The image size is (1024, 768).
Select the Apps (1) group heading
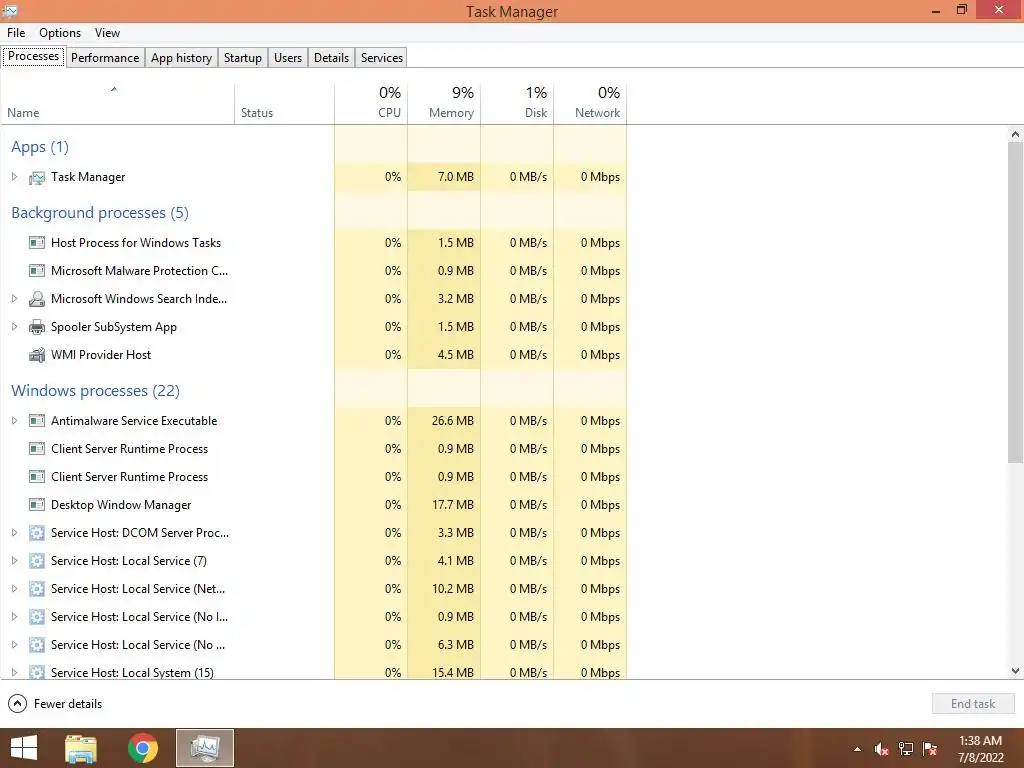40,147
